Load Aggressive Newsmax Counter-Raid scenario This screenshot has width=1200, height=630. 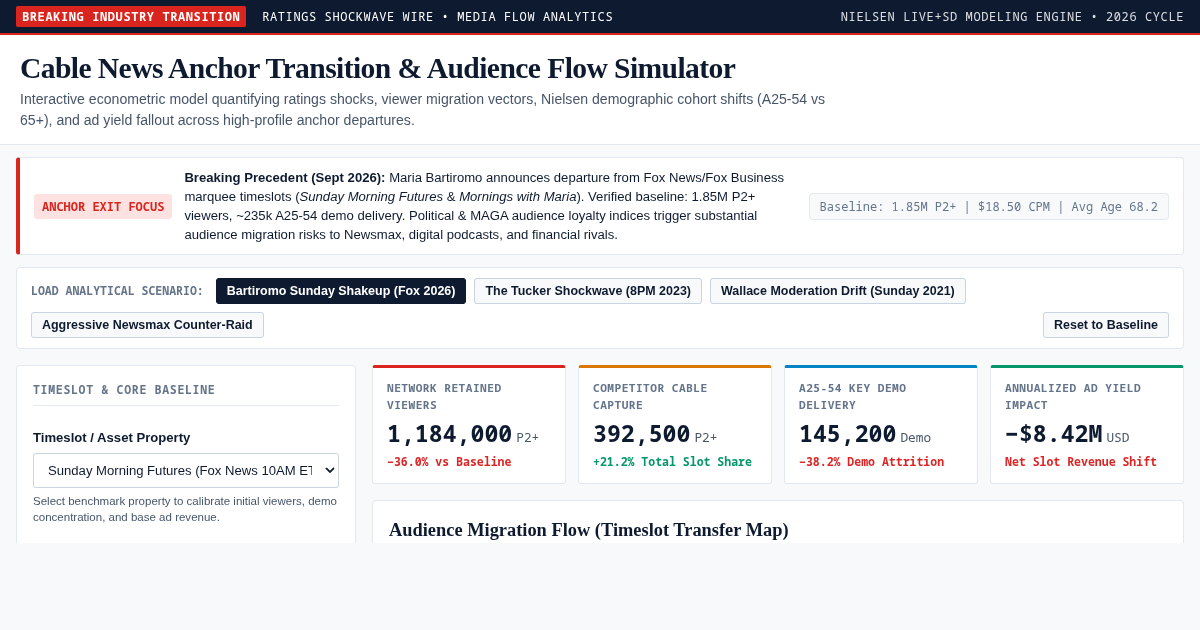[147, 325]
